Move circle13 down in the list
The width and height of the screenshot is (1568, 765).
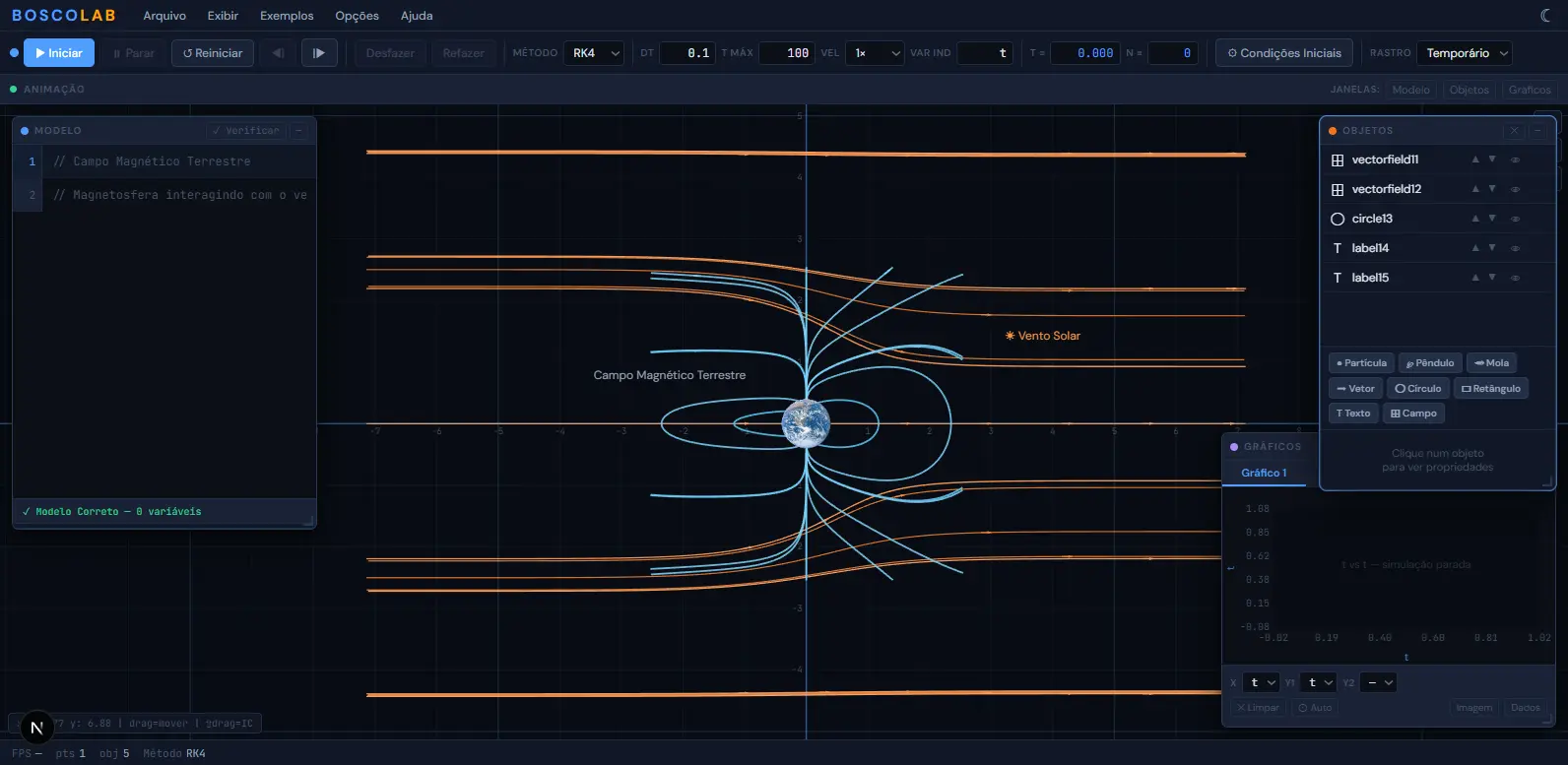point(1492,219)
